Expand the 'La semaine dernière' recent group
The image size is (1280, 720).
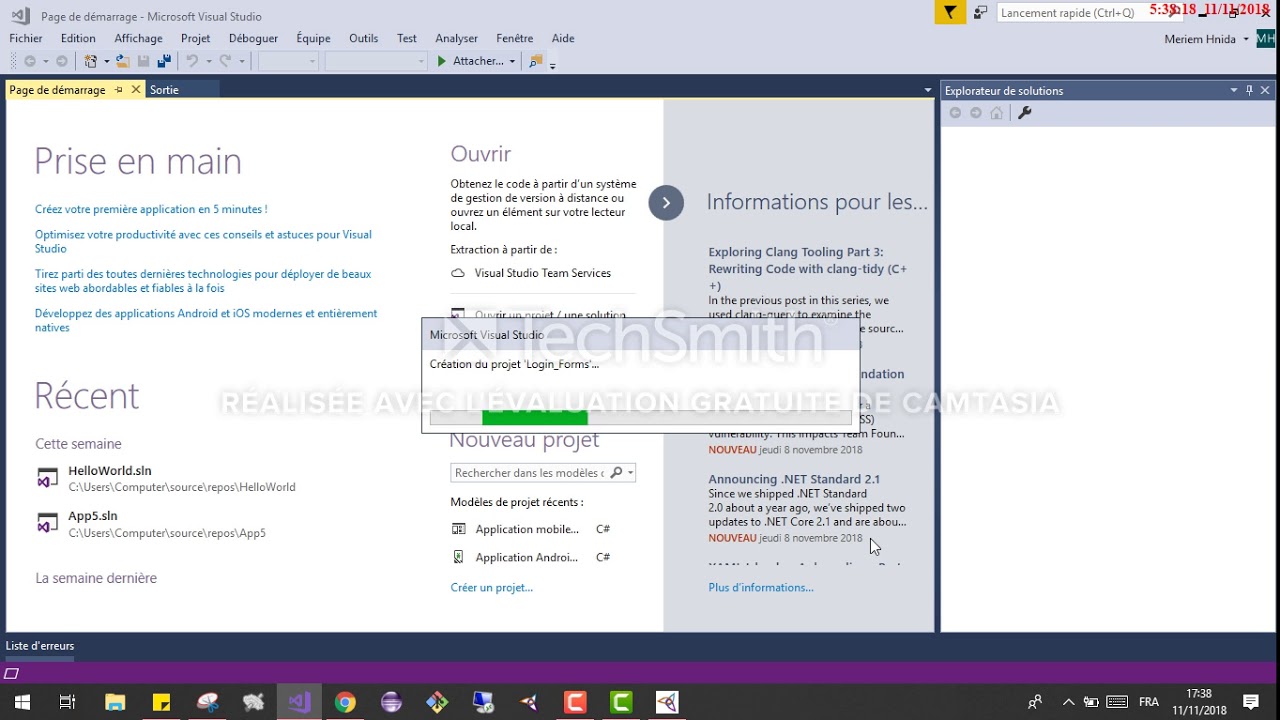click(96, 578)
